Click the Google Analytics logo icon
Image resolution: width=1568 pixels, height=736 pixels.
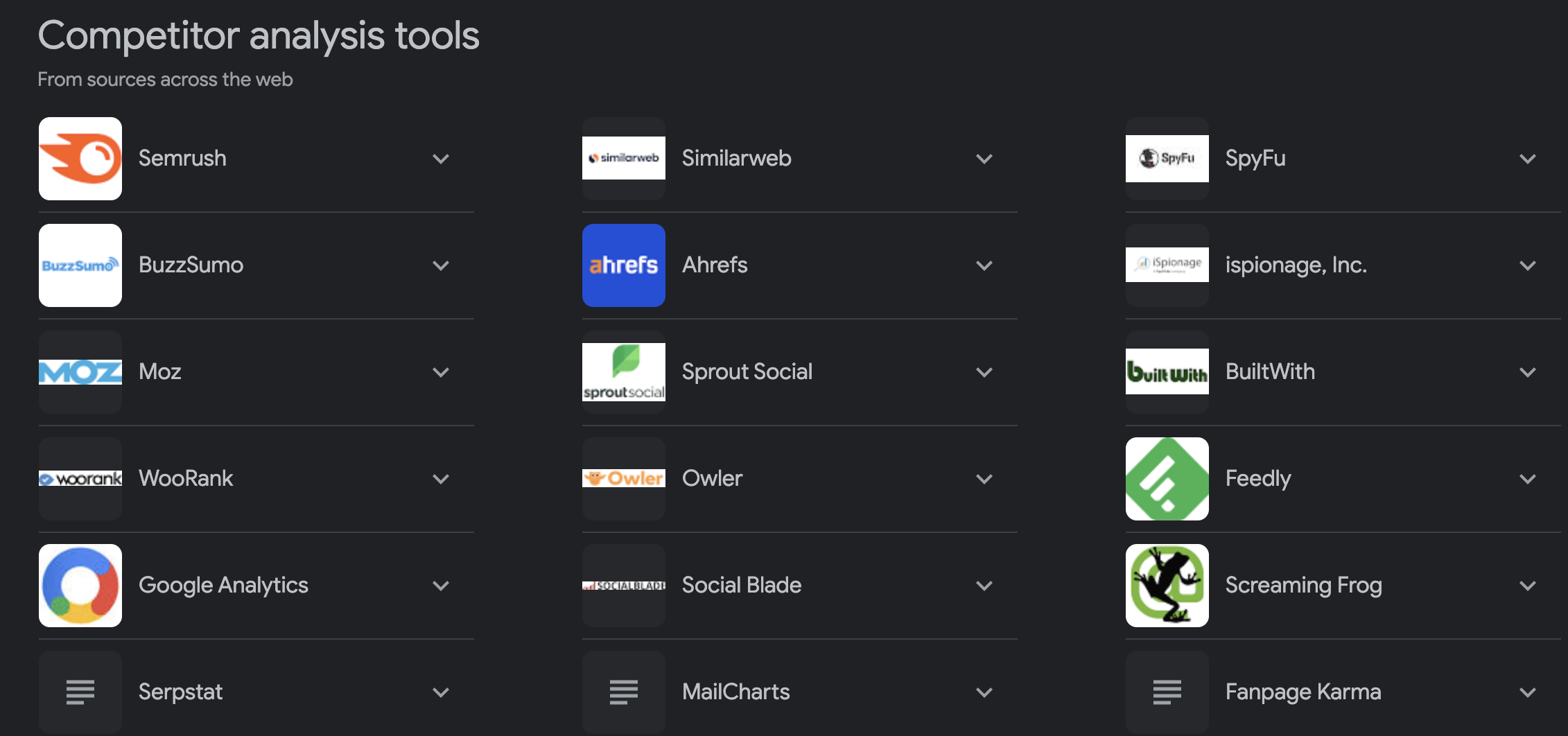click(x=80, y=586)
